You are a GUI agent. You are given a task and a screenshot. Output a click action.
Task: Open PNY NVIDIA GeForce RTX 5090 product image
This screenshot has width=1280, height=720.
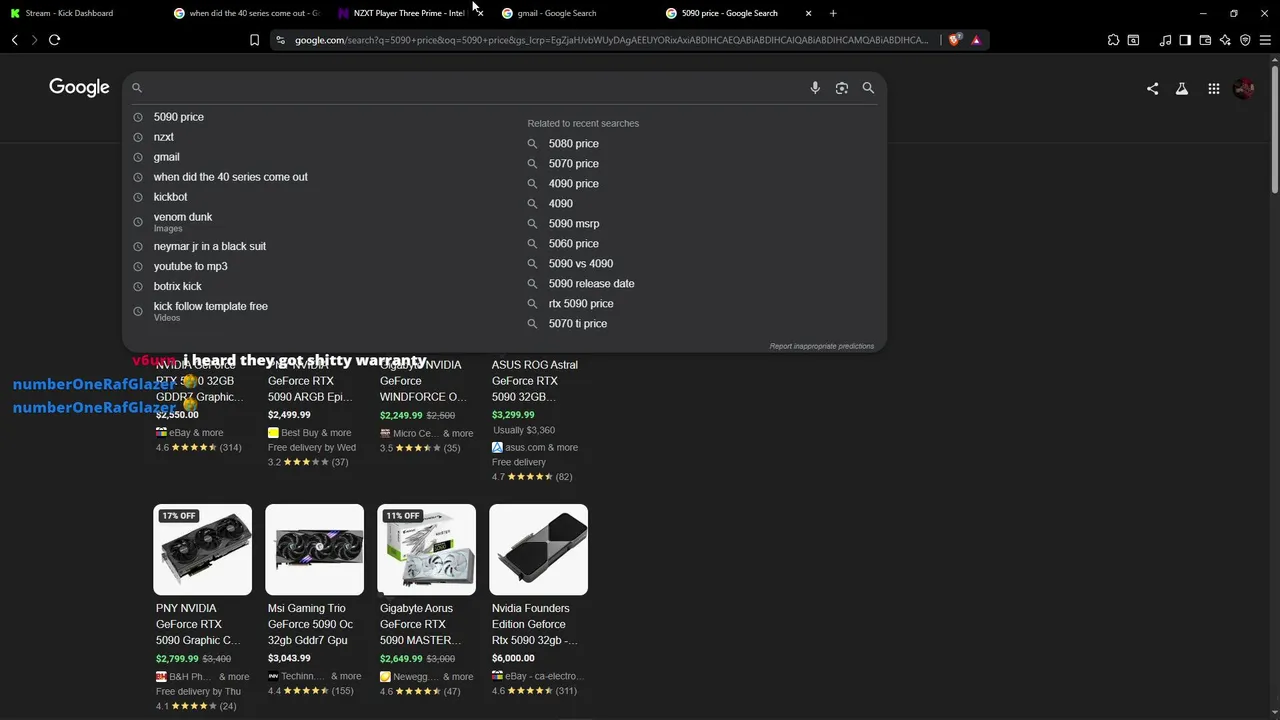(202, 550)
